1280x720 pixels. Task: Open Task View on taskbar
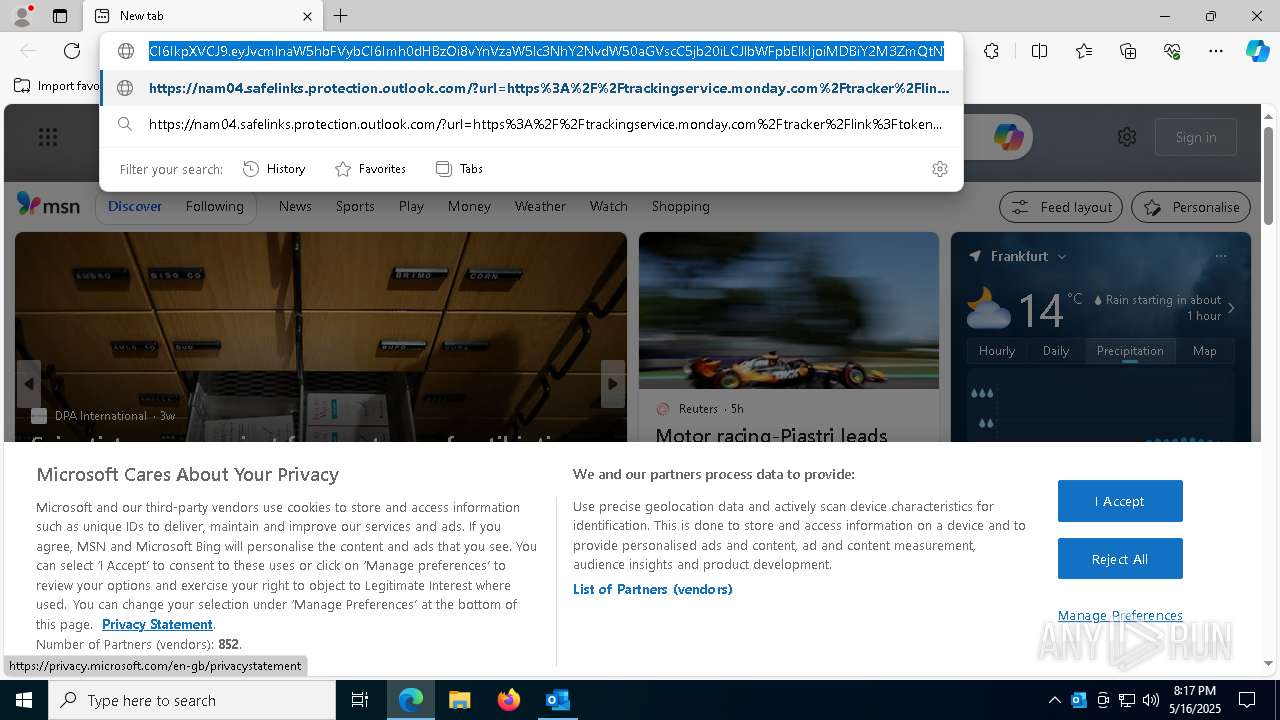pyautogui.click(x=360, y=700)
